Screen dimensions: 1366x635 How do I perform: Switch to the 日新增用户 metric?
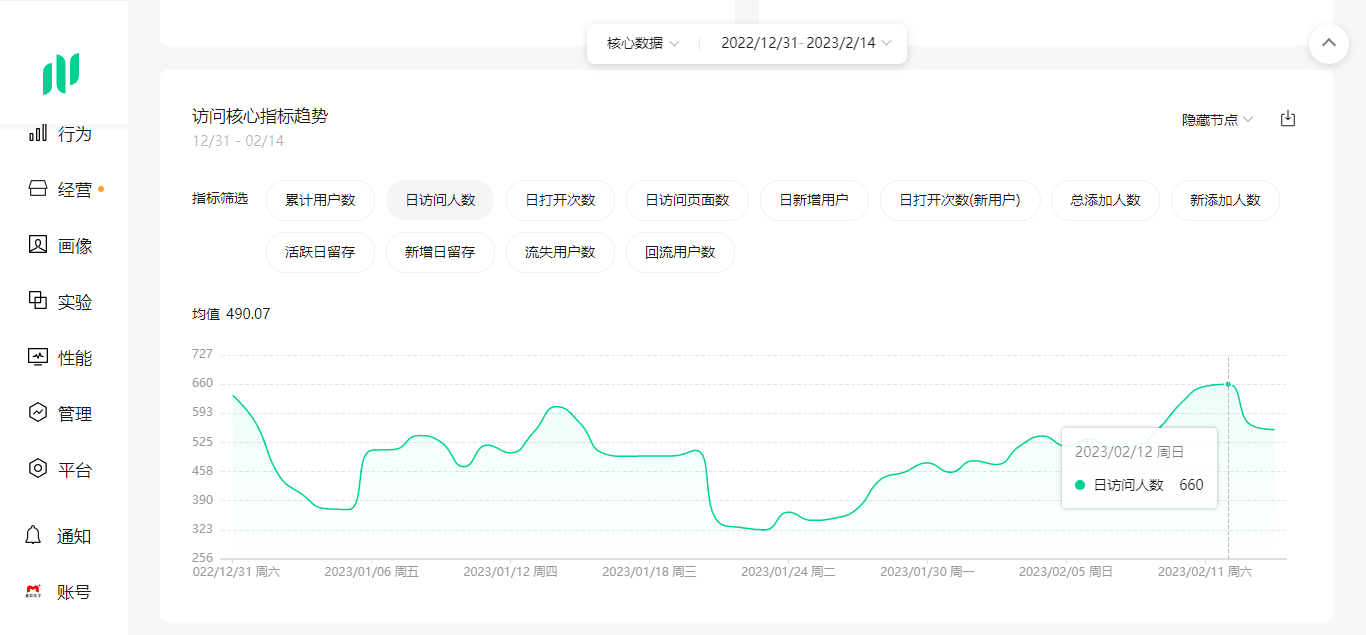click(x=814, y=200)
